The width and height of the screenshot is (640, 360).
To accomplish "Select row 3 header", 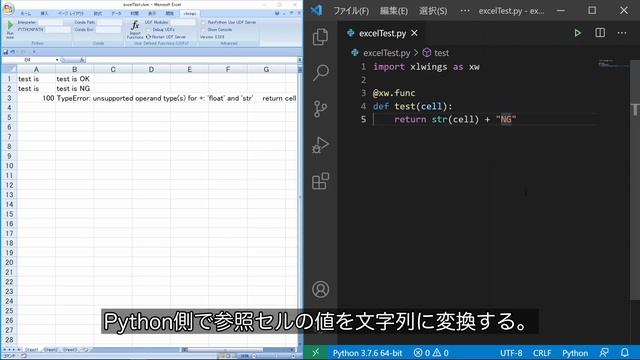I will point(9,98).
